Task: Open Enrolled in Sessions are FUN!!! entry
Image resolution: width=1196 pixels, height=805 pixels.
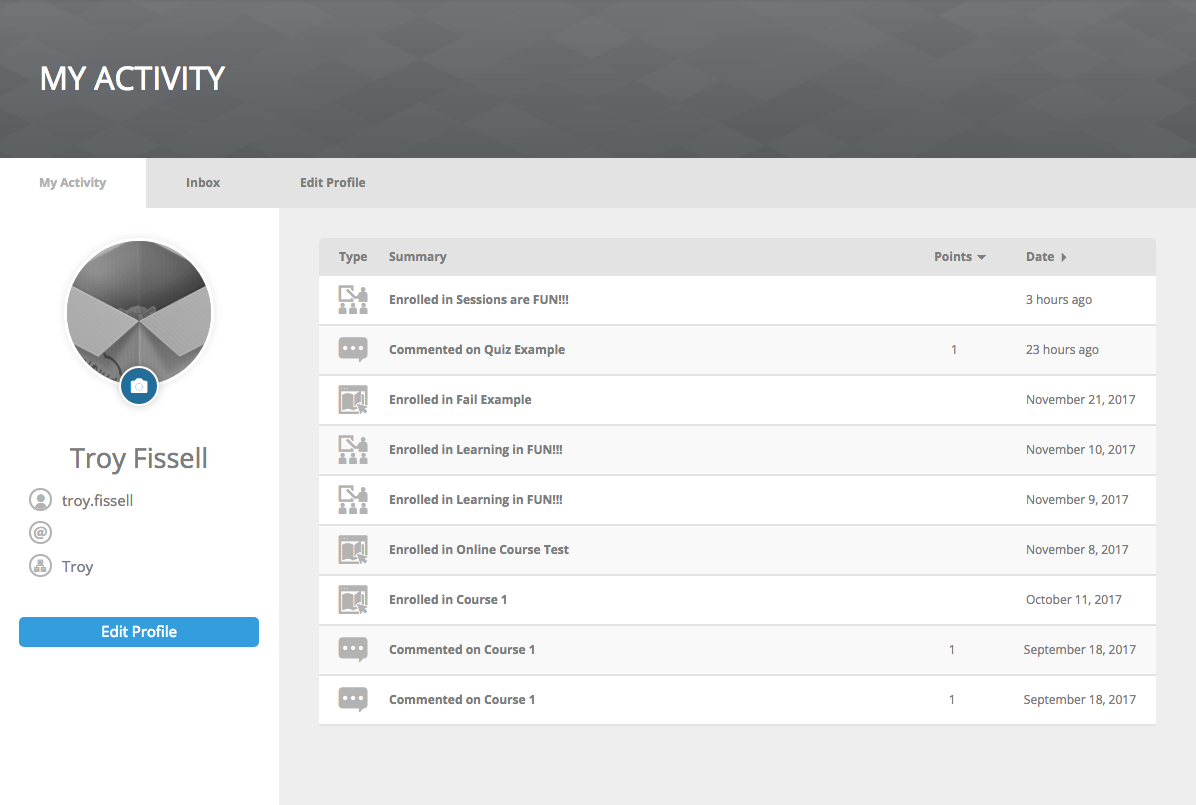Action: [479, 300]
